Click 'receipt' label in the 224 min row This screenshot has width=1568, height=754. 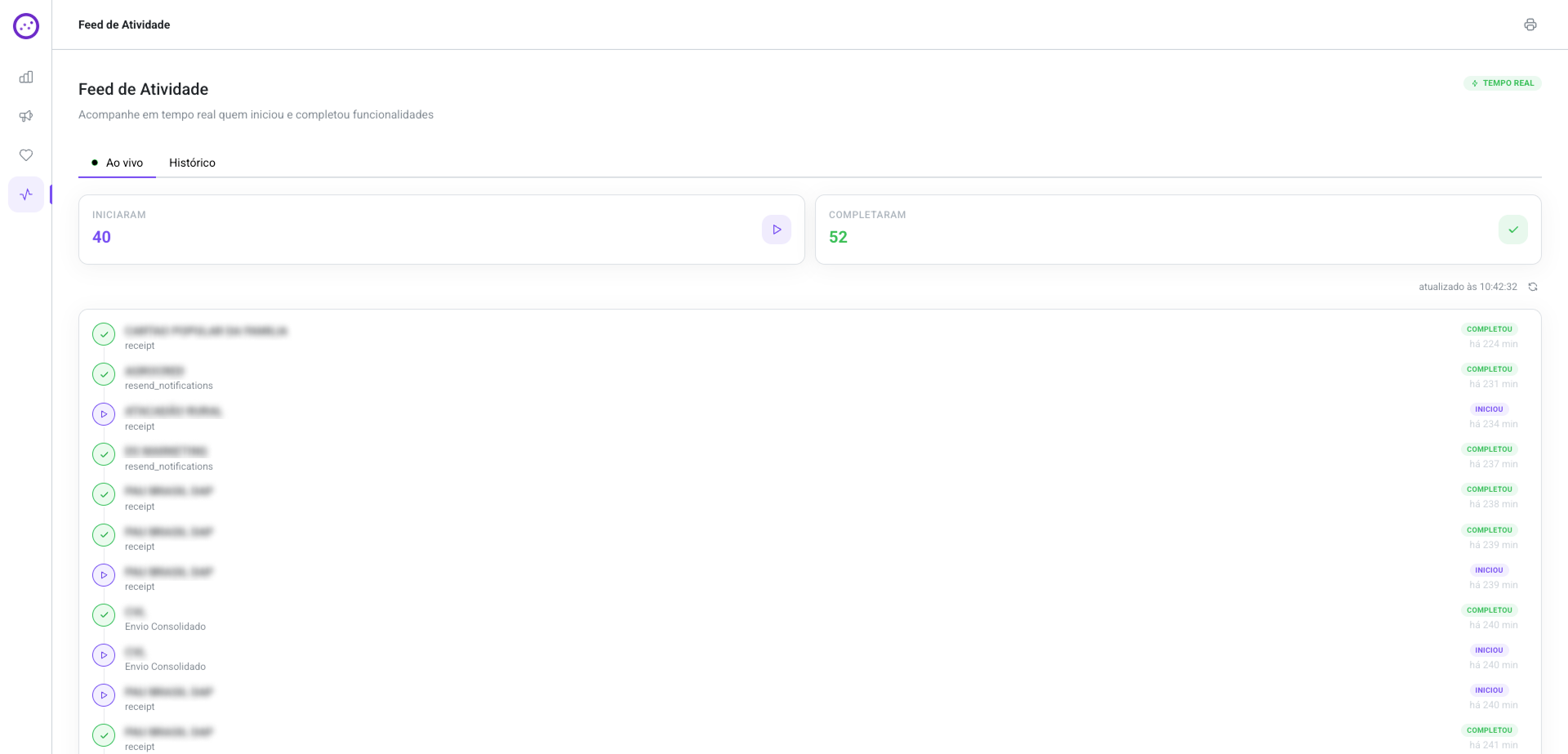click(x=140, y=346)
